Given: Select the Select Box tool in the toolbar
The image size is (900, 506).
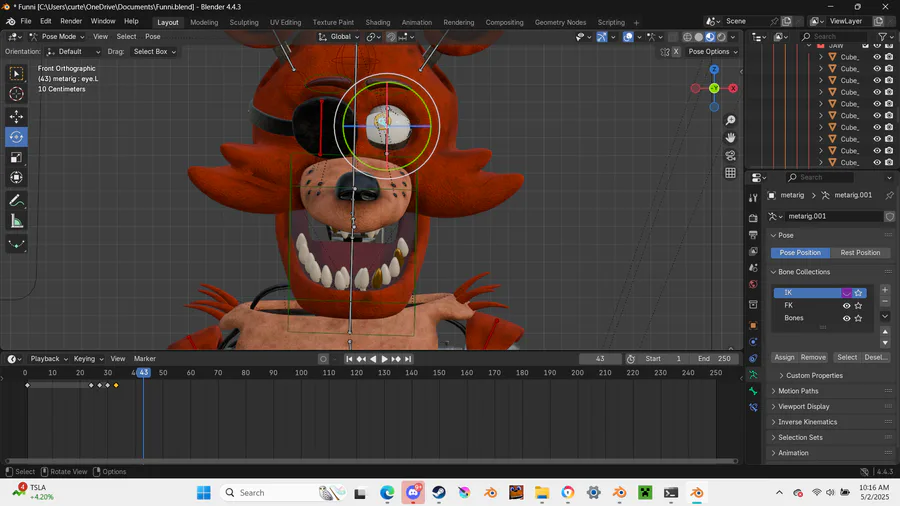Looking at the screenshot, I should tap(16, 73).
